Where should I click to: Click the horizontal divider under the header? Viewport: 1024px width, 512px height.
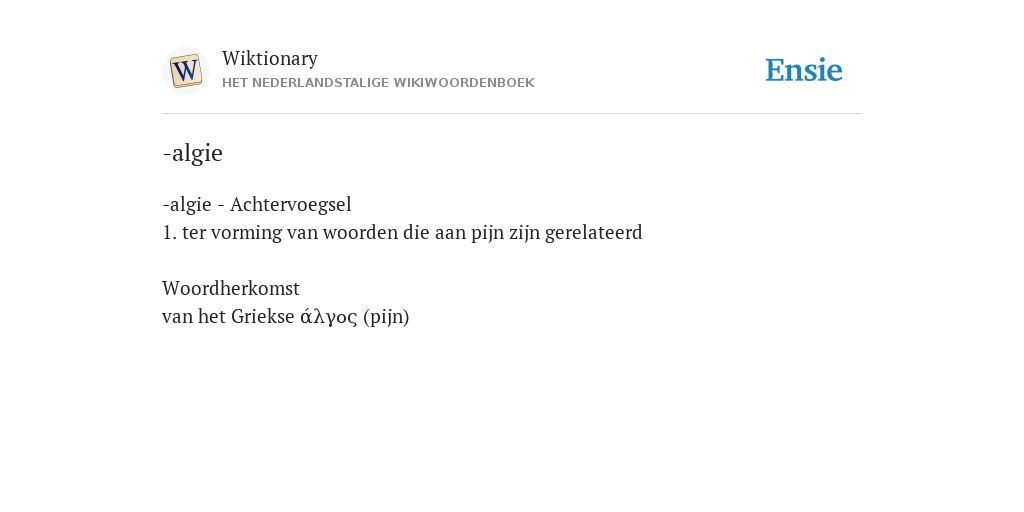pyautogui.click(x=512, y=114)
